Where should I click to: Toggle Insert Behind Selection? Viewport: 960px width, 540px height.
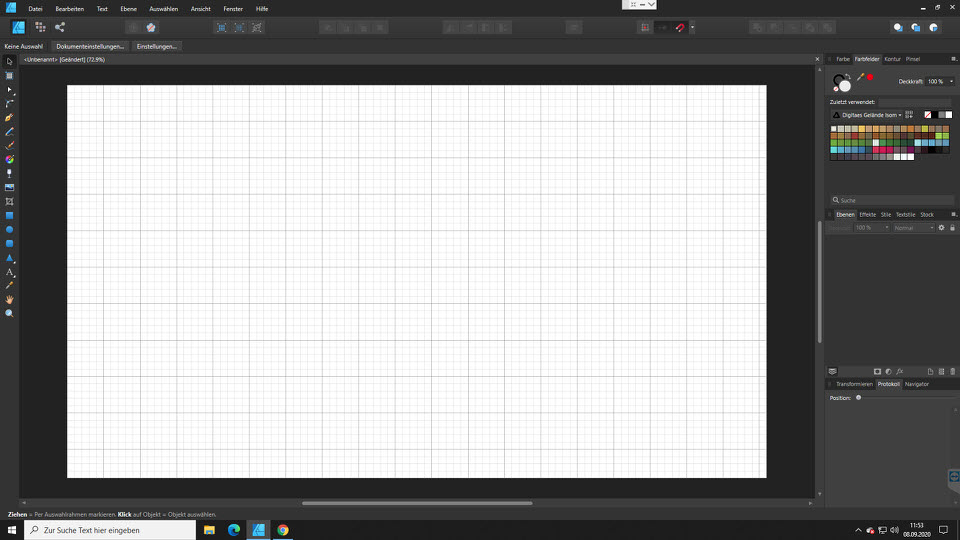point(898,27)
